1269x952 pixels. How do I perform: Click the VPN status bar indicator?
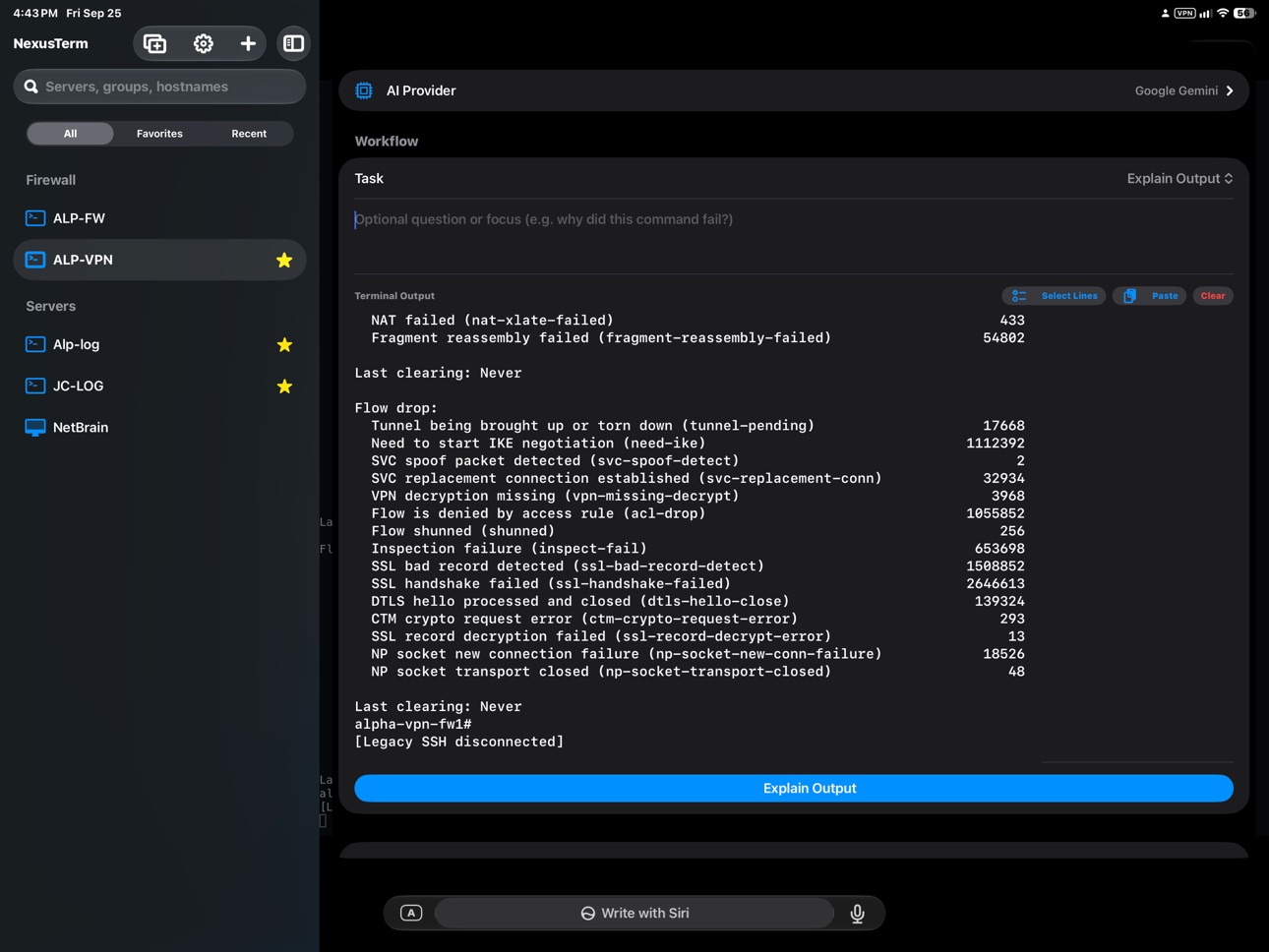point(1184,13)
